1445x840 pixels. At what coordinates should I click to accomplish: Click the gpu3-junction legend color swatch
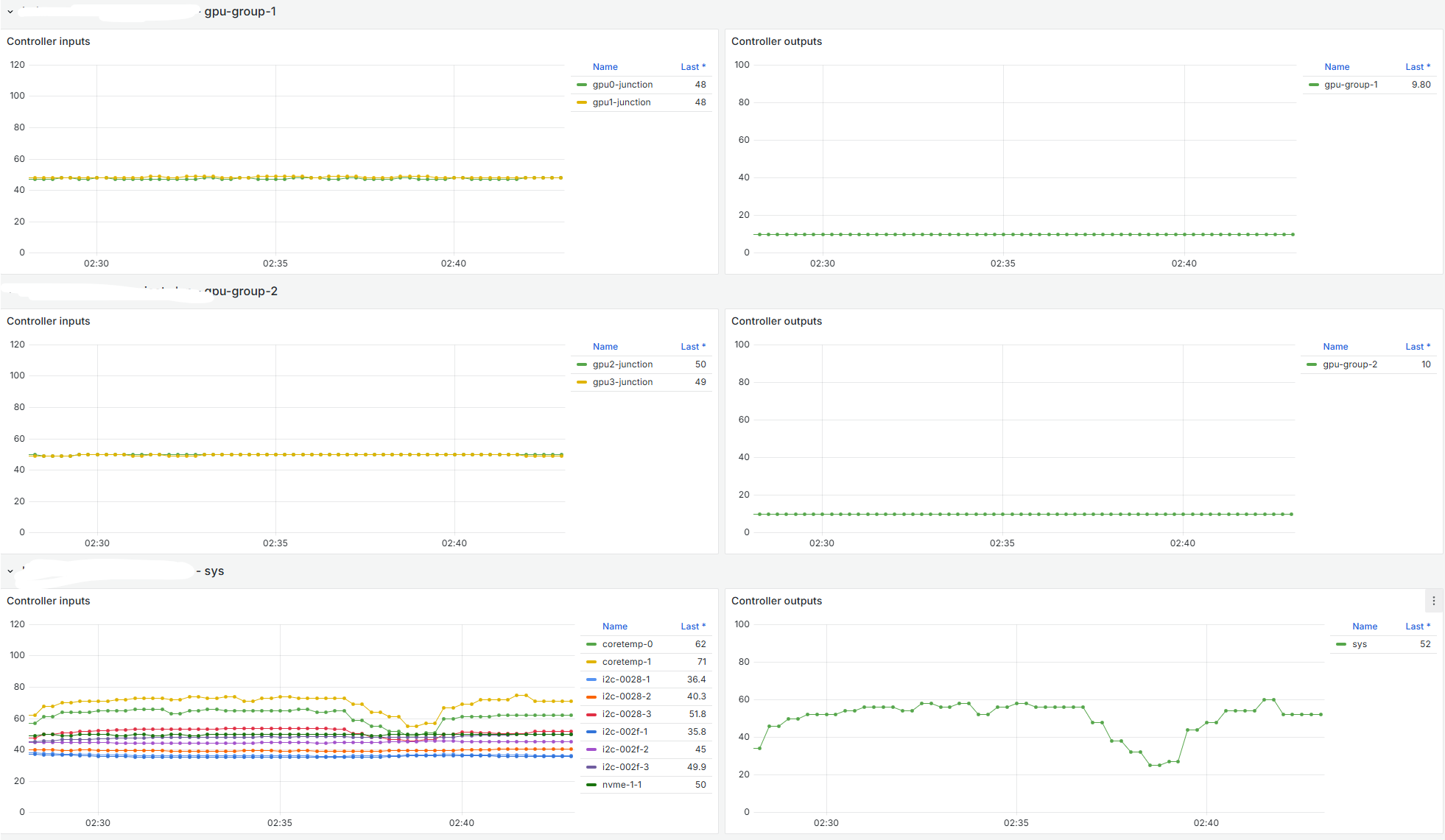pos(582,382)
